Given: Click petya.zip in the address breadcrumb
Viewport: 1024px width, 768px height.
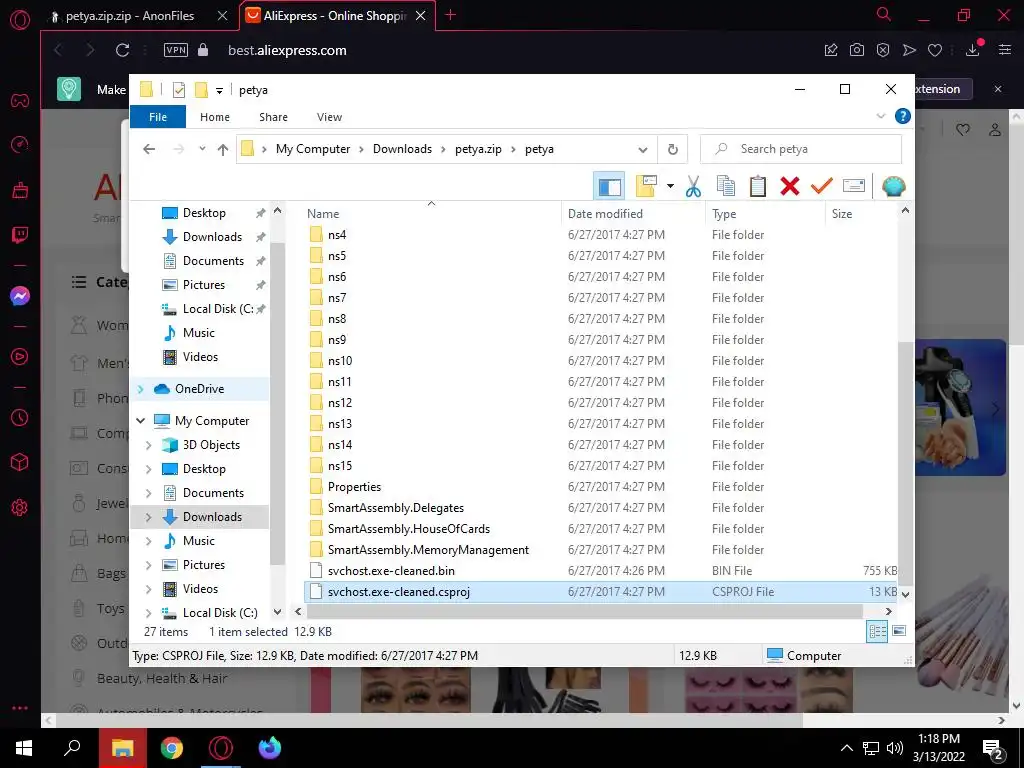Looking at the screenshot, I should pyautogui.click(x=478, y=149).
